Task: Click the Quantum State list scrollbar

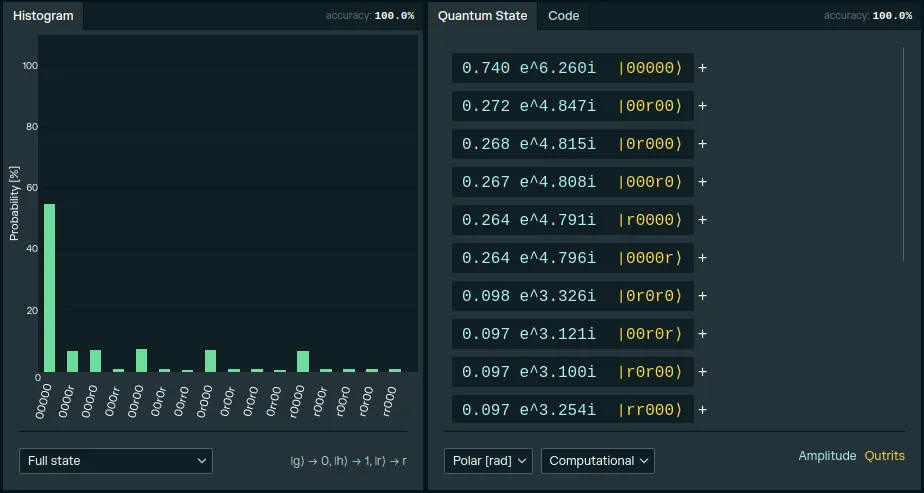Action: [x=904, y=150]
